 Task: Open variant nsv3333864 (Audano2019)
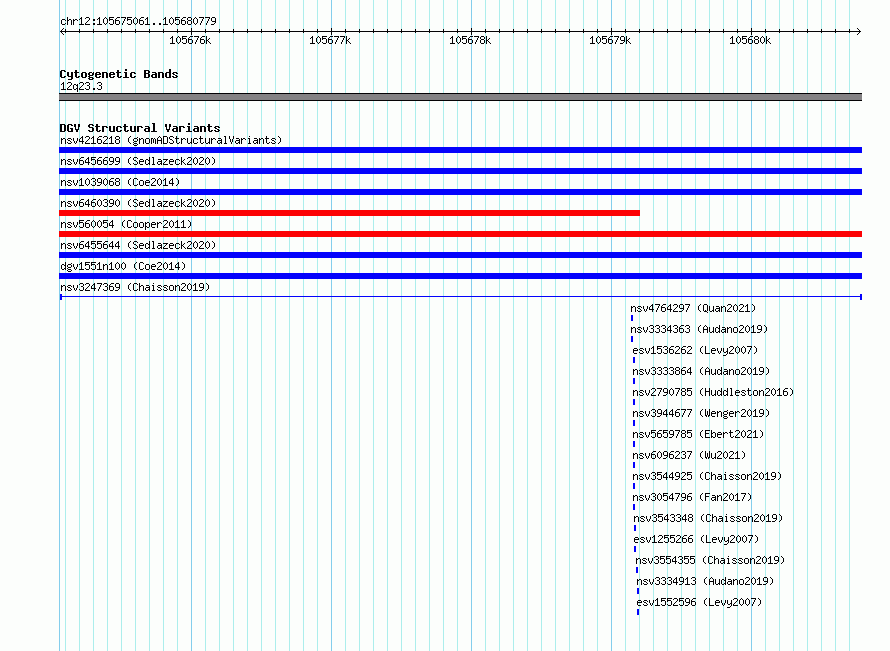(x=702, y=371)
